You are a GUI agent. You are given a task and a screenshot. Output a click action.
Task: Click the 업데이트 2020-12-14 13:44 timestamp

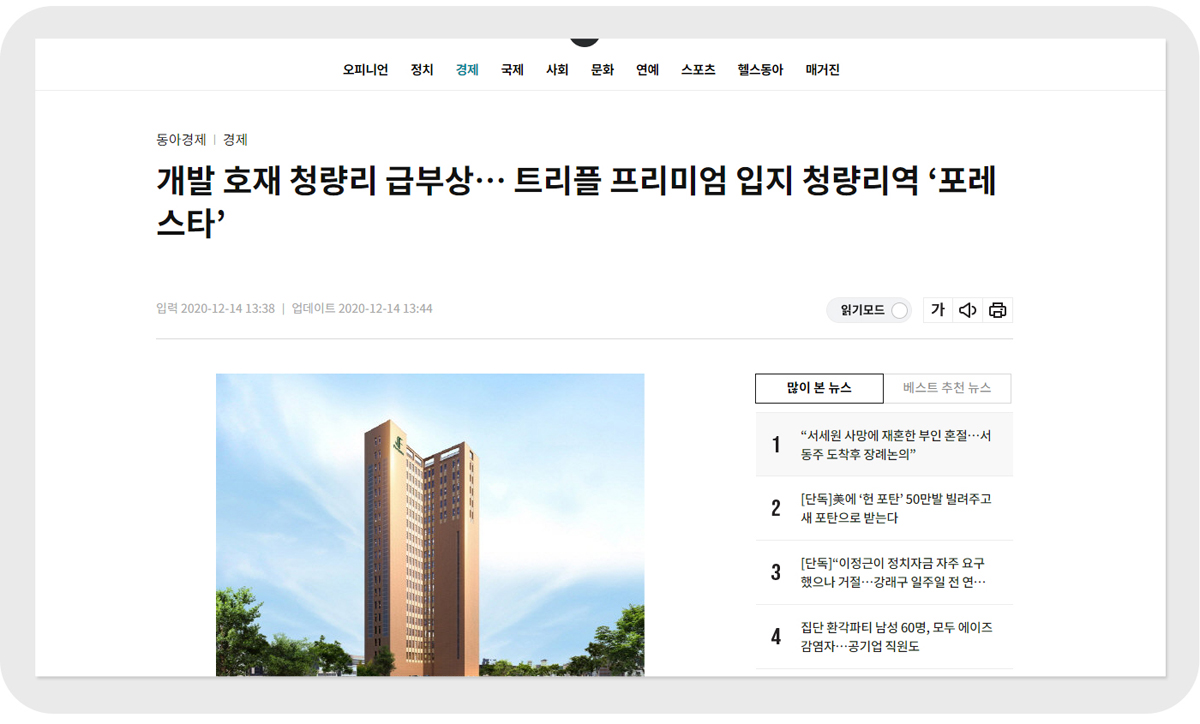pyautogui.click(x=362, y=309)
